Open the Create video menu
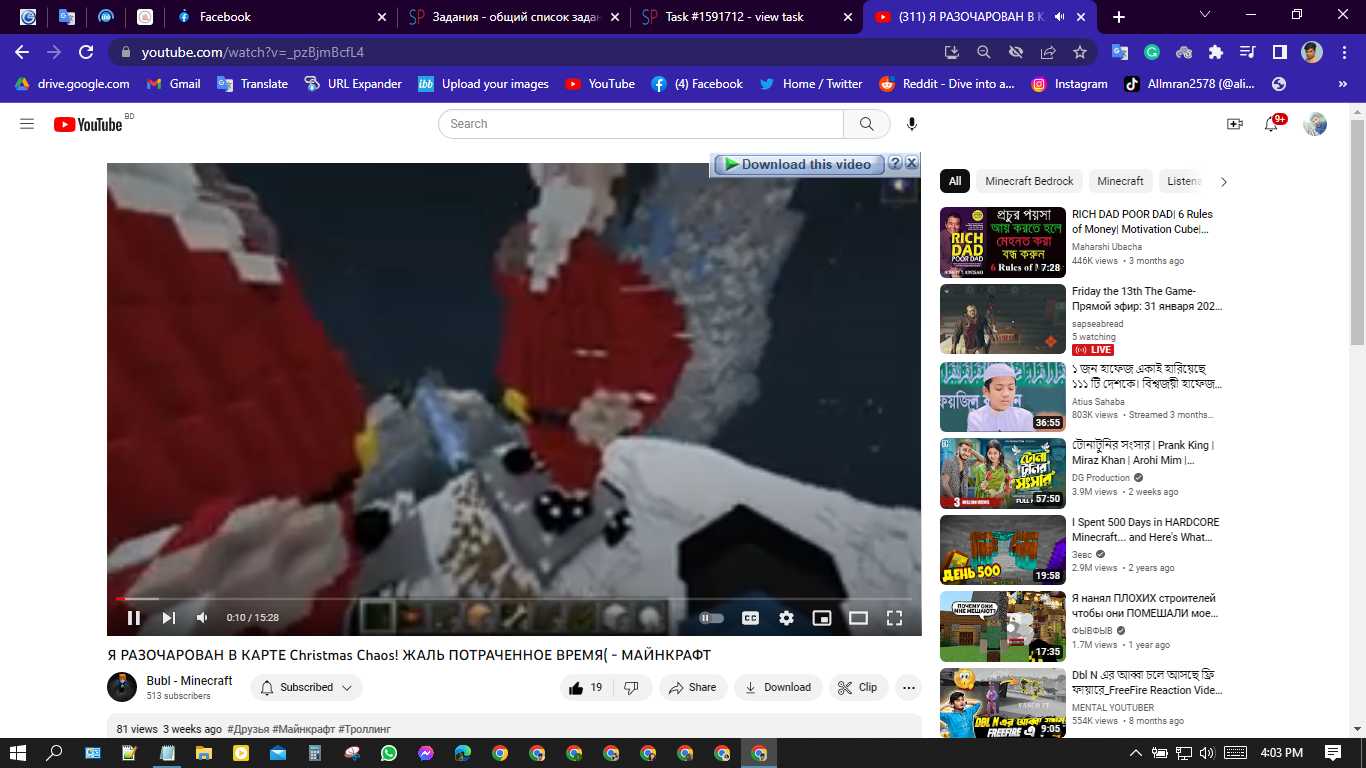Image resolution: width=1366 pixels, height=768 pixels. coord(1234,124)
